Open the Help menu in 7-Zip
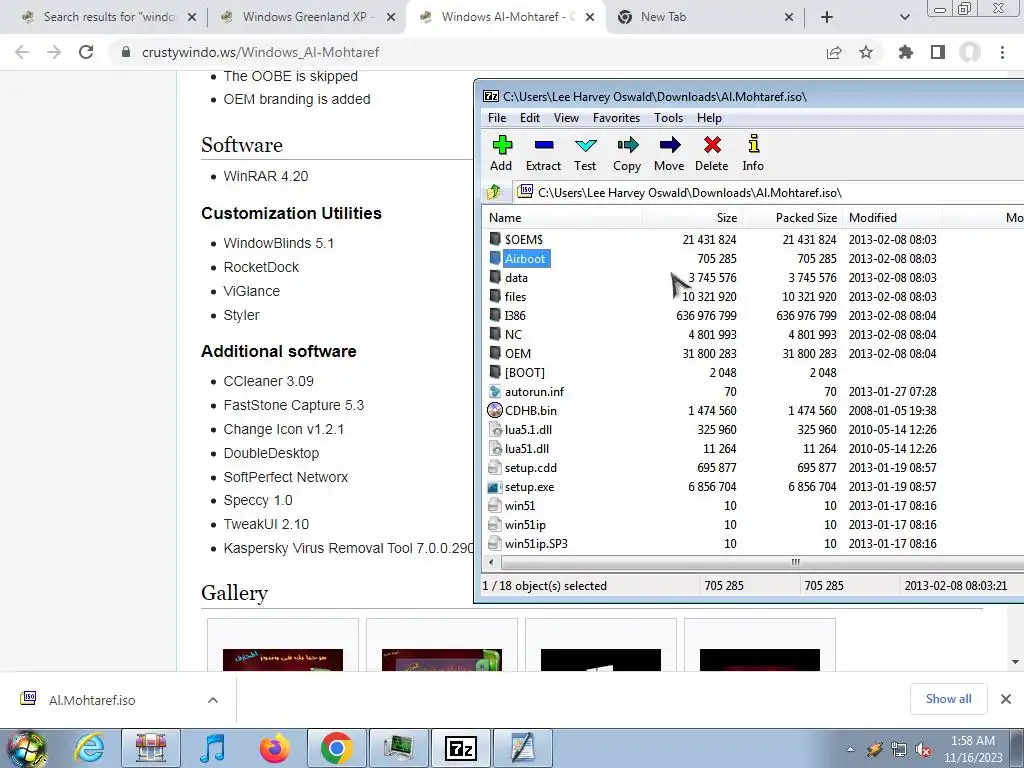 [x=709, y=118]
